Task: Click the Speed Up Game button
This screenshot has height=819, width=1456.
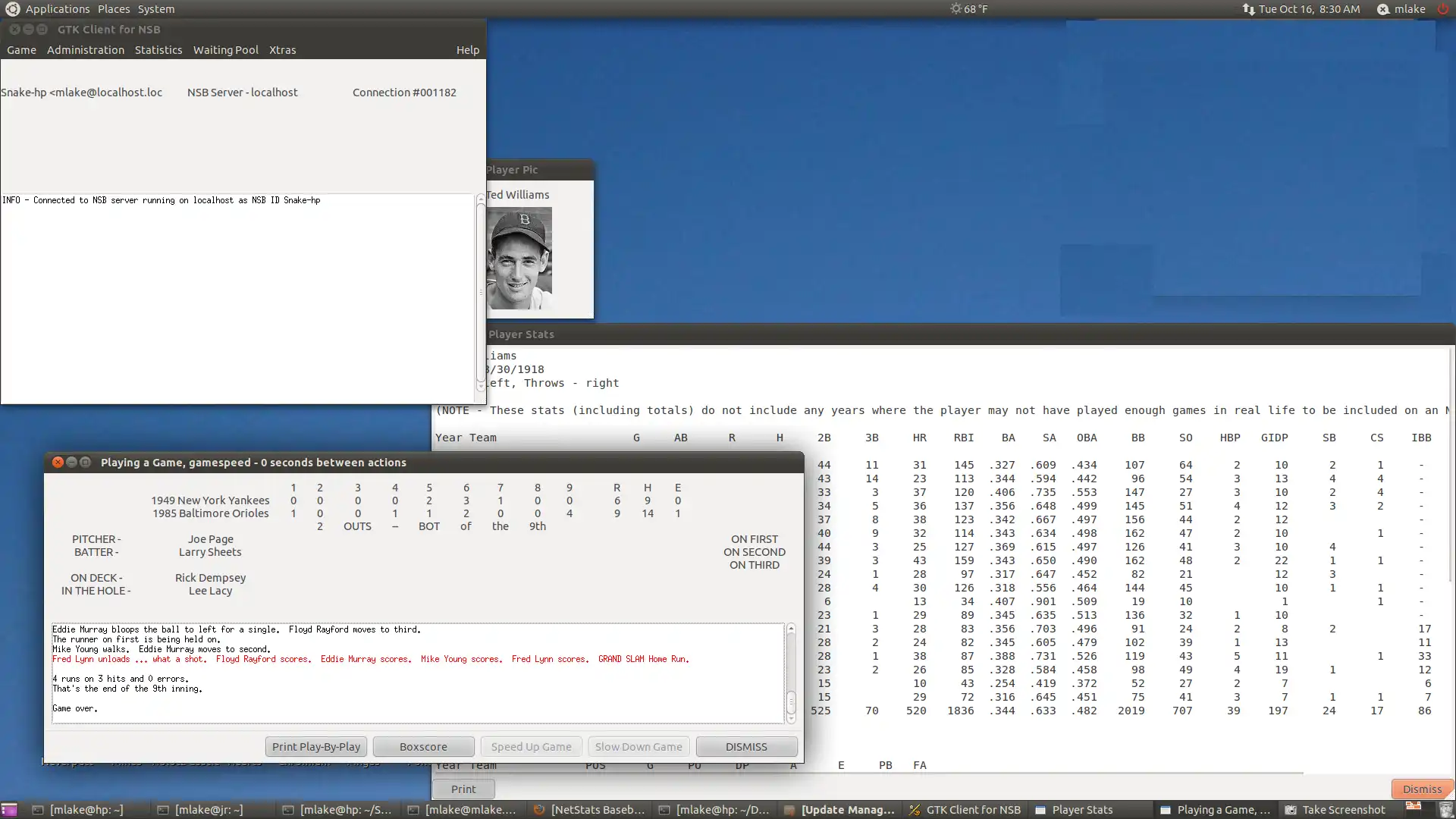Action: pyautogui.click(x=531, y=746)
